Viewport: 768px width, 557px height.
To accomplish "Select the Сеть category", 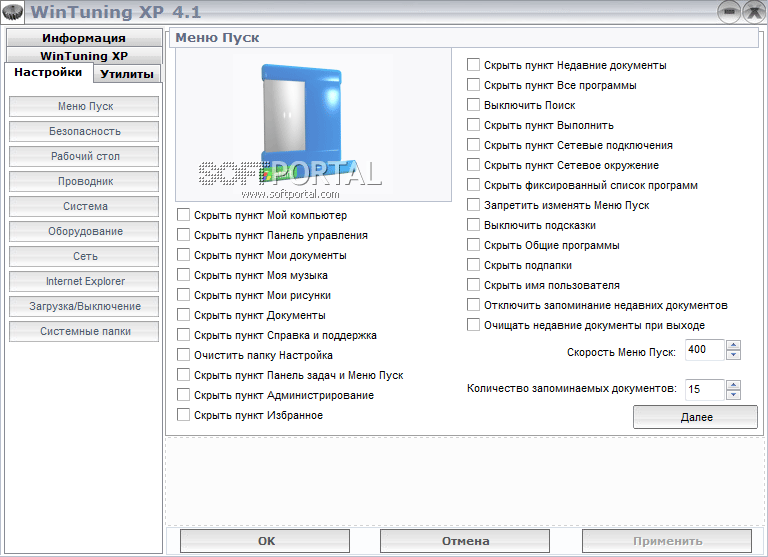I will click(84, 256).
